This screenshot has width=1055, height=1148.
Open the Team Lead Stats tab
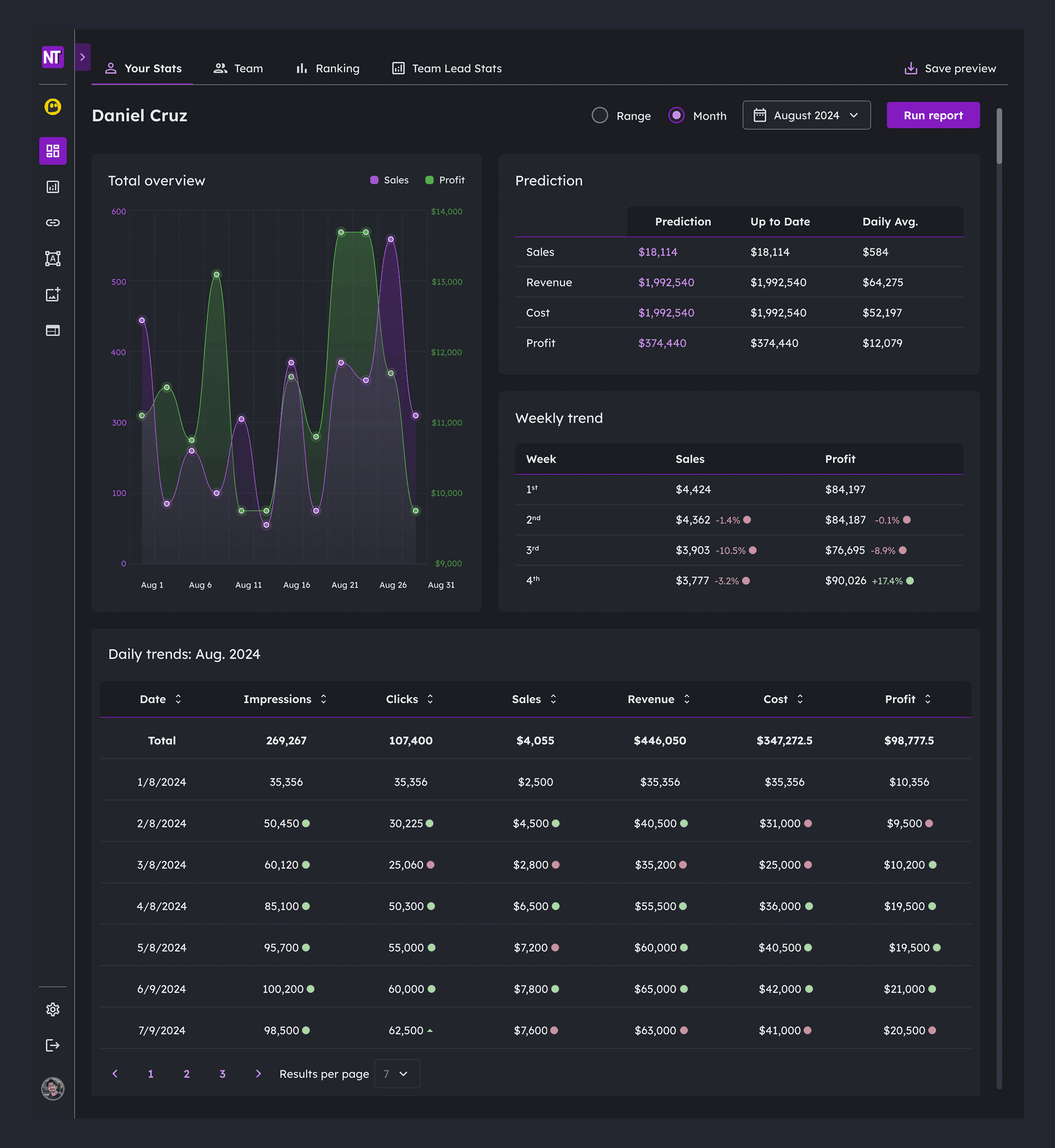[x=446, y=68]
